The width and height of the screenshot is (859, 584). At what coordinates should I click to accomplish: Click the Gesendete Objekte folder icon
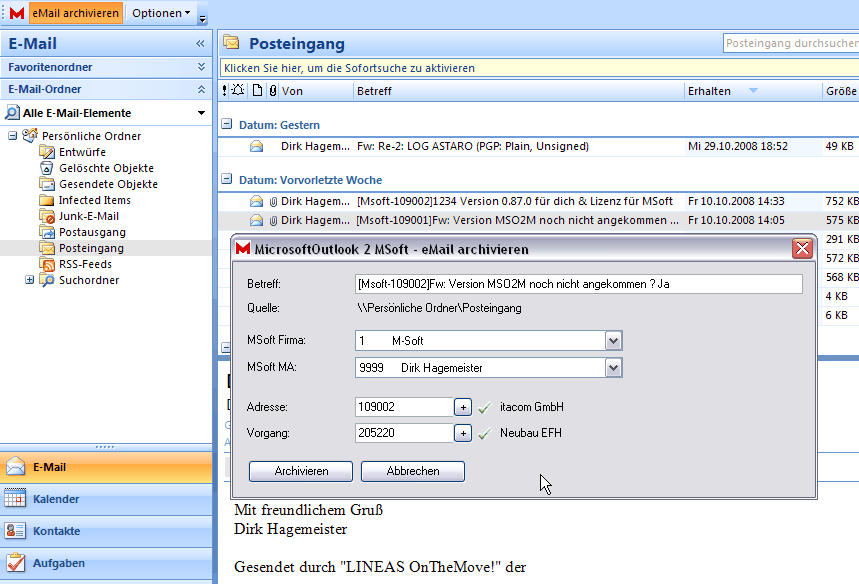point(47,184)
